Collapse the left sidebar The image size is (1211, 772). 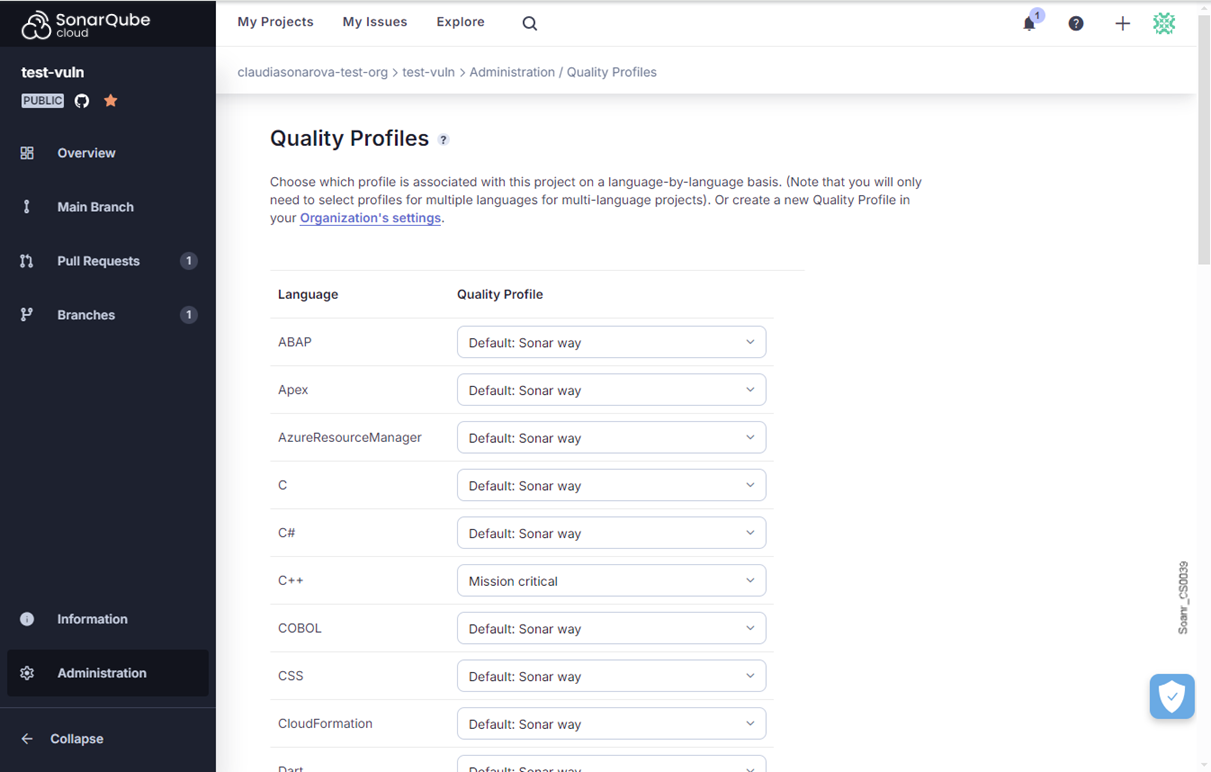coord(76,739)
